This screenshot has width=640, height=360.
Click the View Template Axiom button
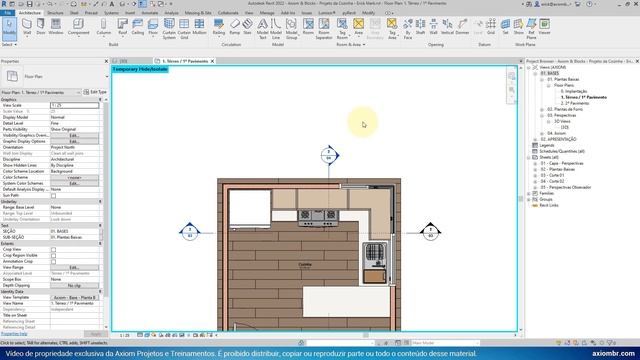point(74,298)
